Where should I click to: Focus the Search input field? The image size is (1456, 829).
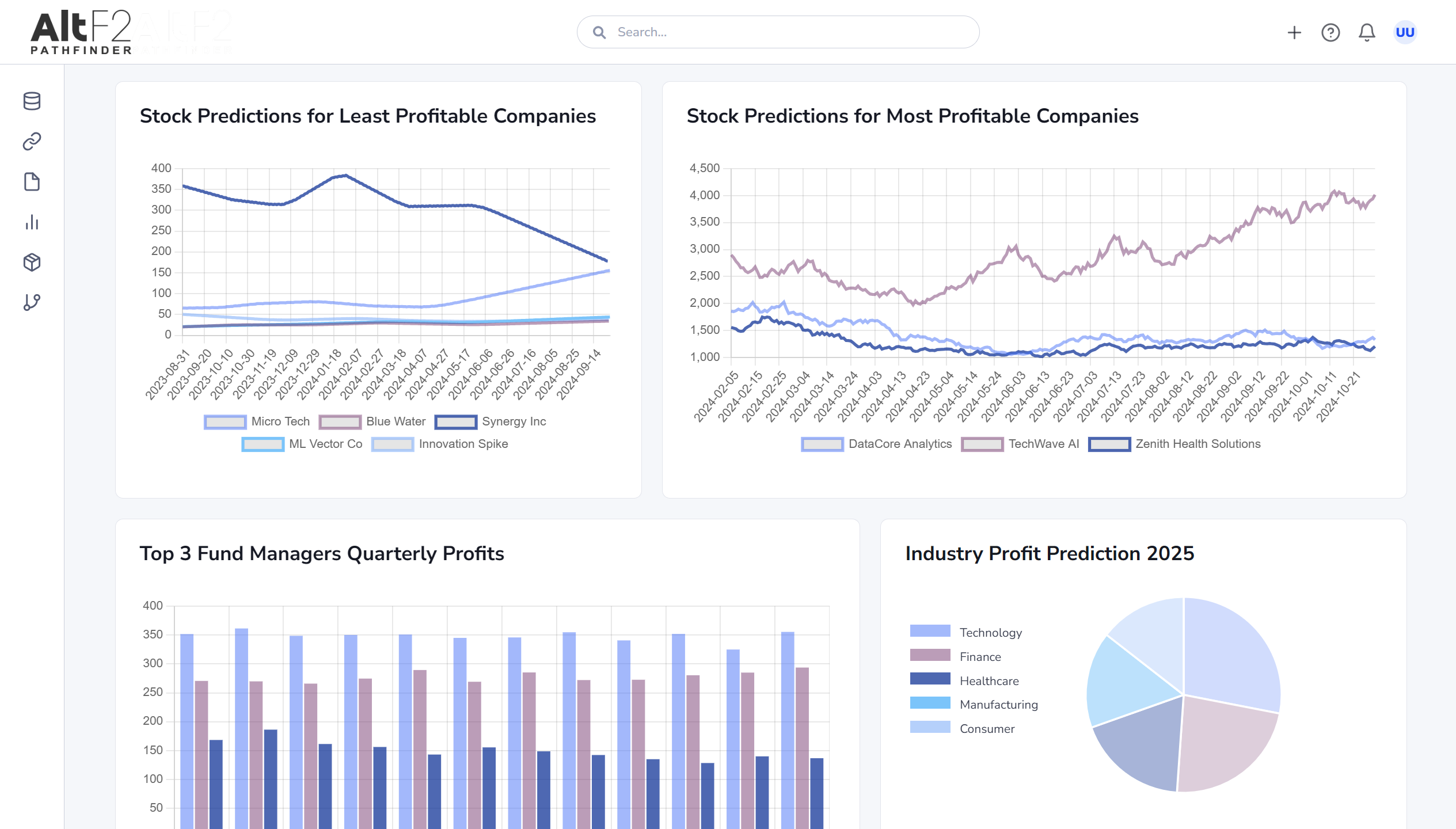[778, 32]
